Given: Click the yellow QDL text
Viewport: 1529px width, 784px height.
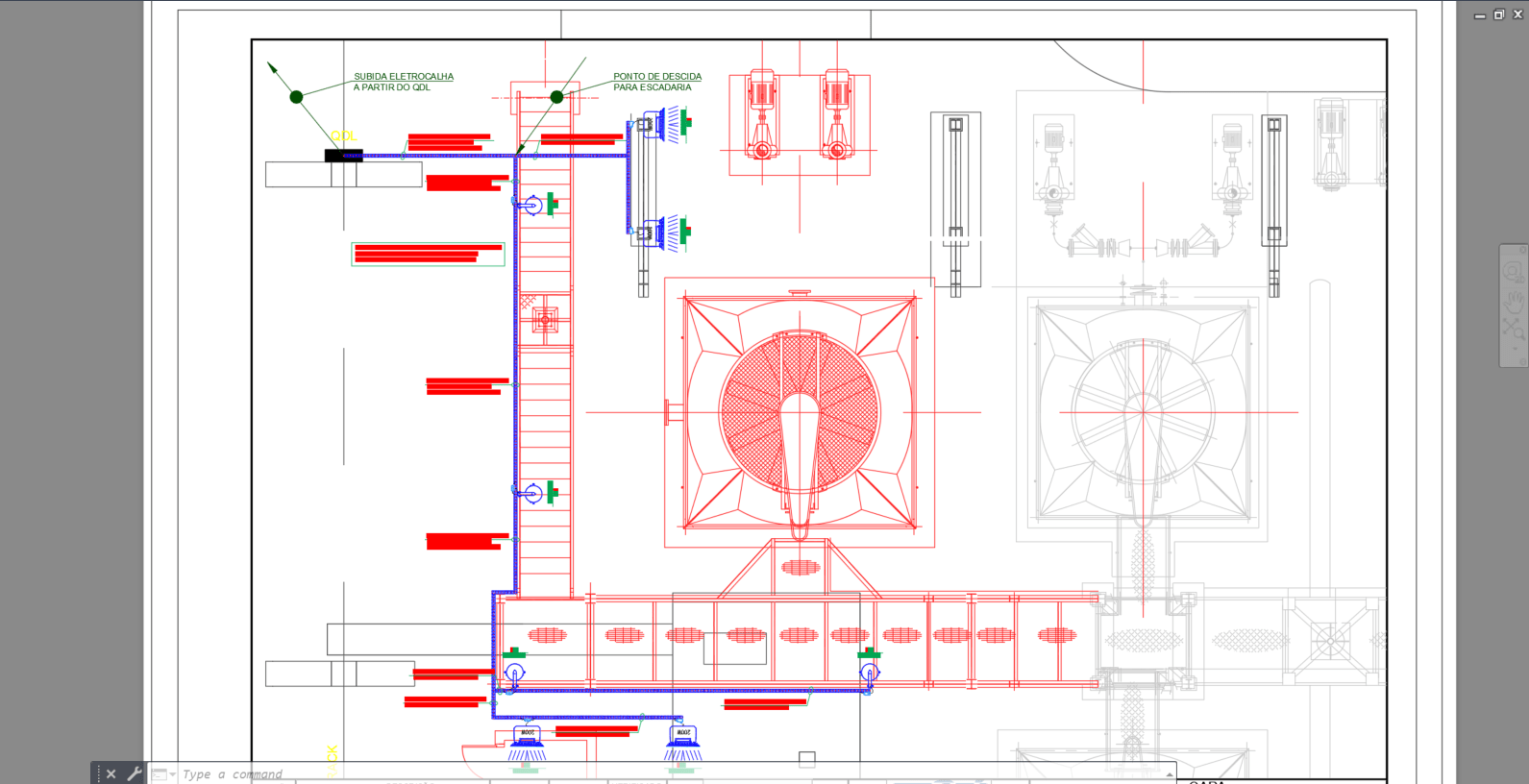Looking at the screenshot, I should pos(344,135).
